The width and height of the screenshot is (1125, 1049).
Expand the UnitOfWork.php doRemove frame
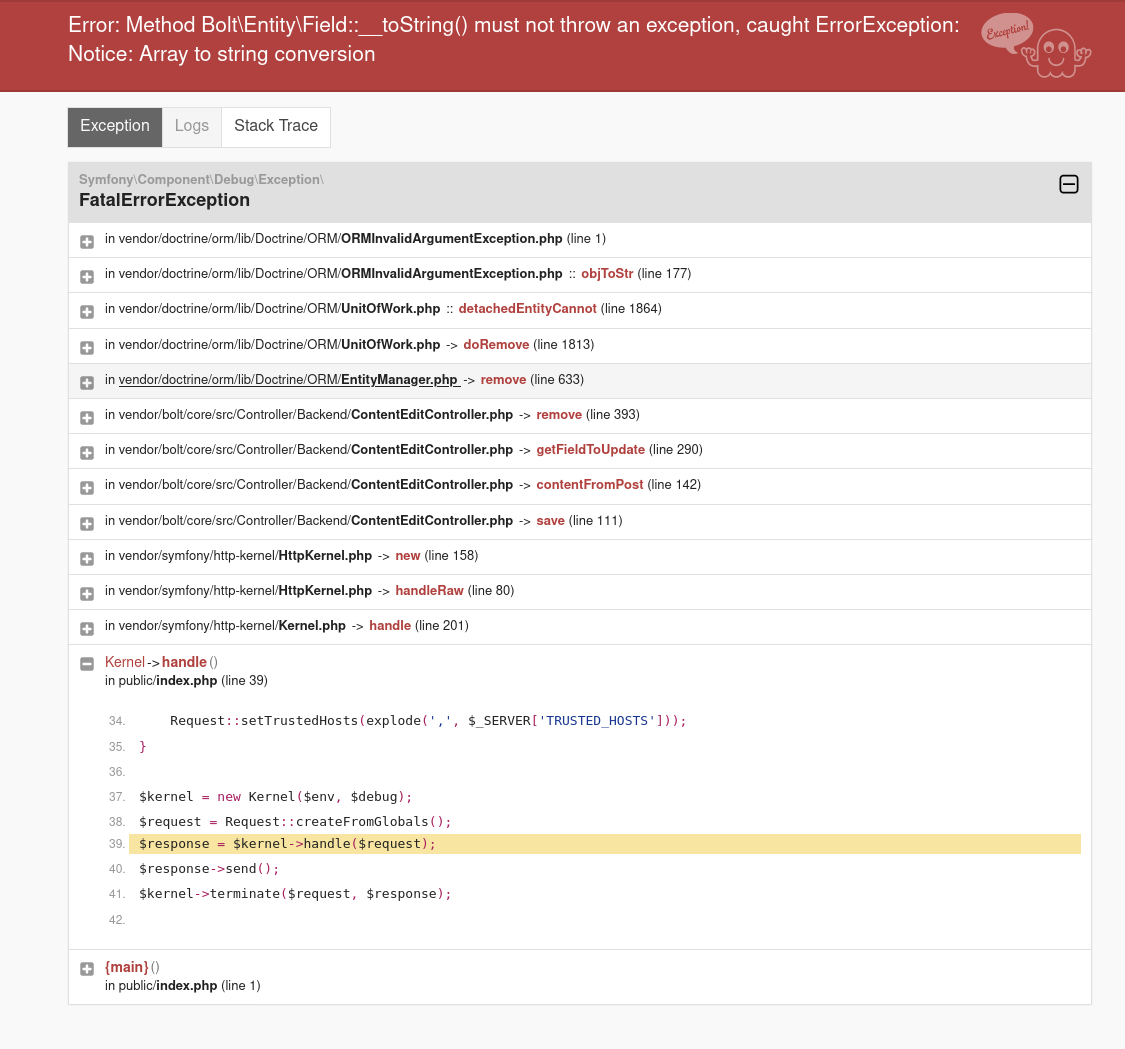[x=86, y=347]
